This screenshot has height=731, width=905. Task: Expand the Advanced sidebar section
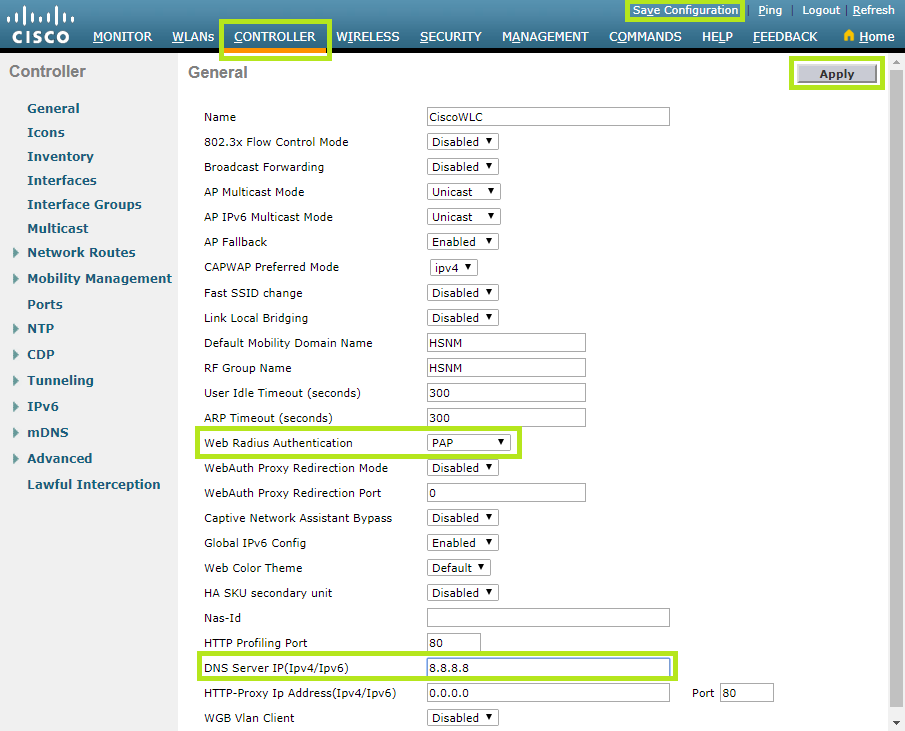16,459
